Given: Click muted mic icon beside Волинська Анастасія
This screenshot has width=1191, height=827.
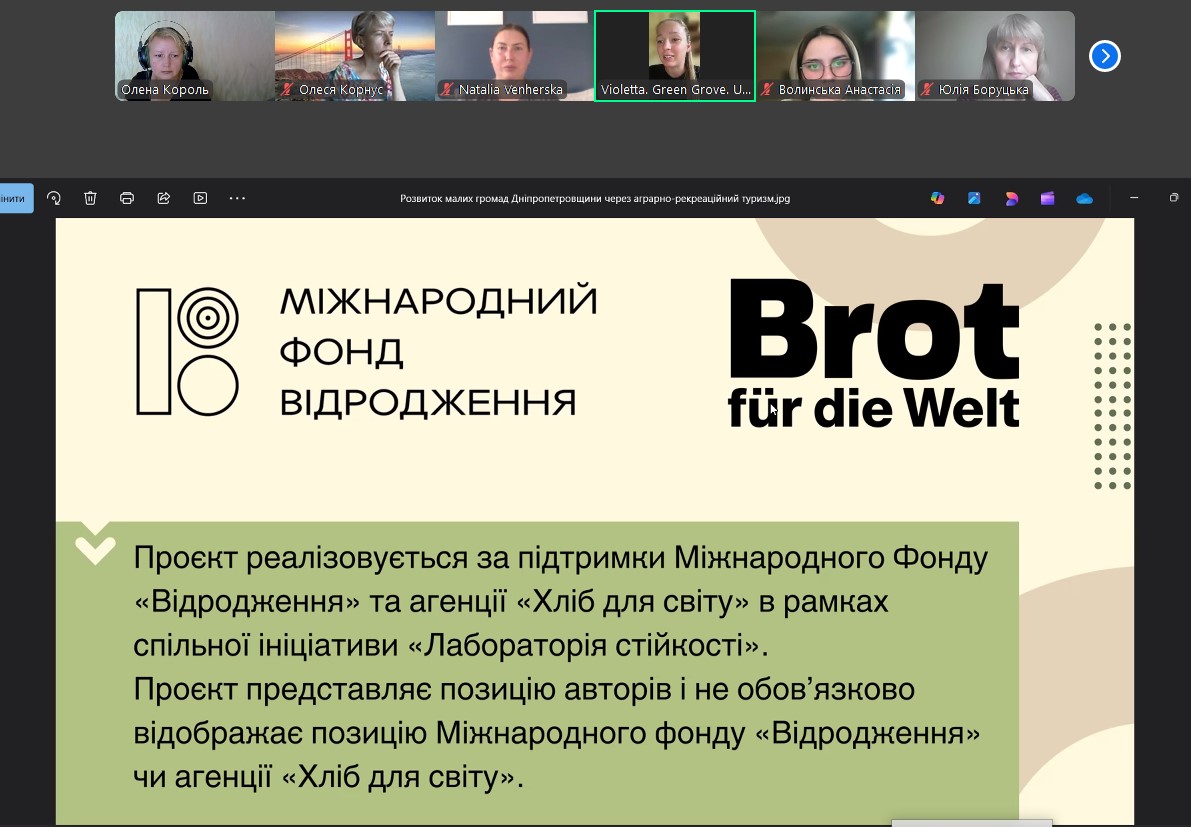Looking at the screenshot, I should pyautogui.click(x=767, y=90).
